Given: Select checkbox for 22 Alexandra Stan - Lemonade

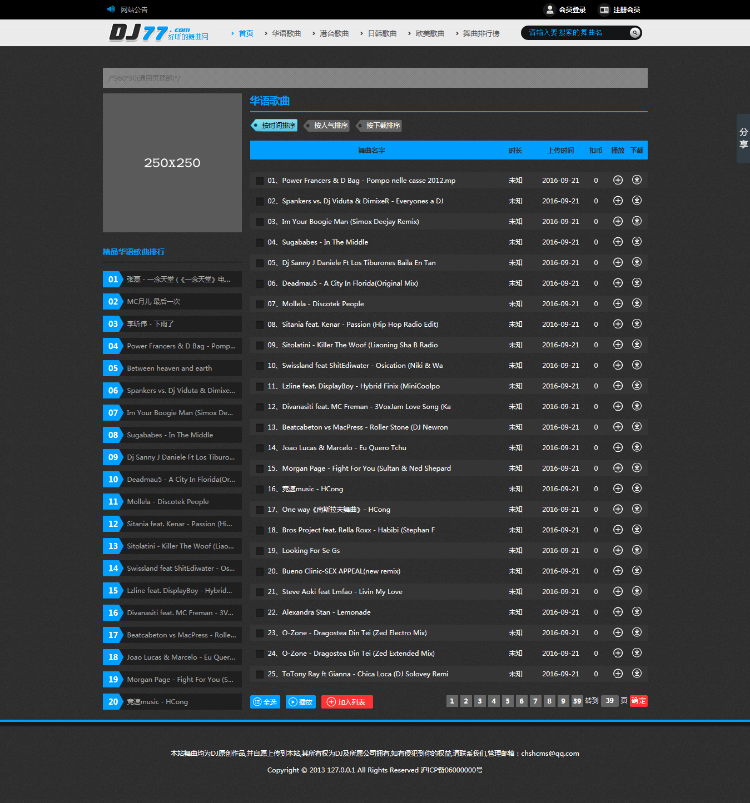Looking at the screenshot, I should click(260, 612).
